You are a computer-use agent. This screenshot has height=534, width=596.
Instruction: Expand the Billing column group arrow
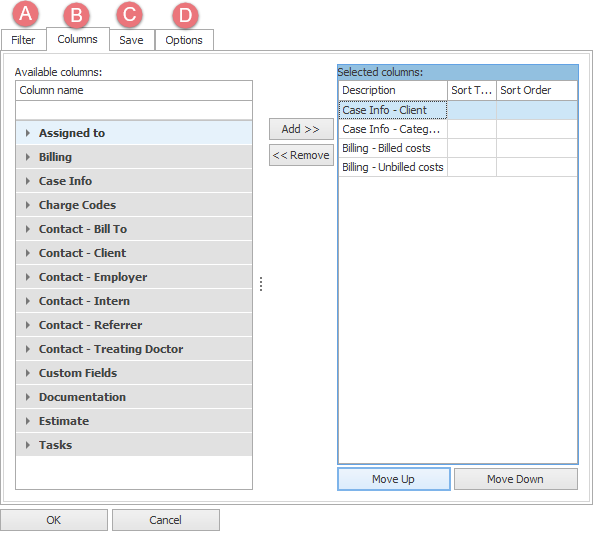point(28,157)
